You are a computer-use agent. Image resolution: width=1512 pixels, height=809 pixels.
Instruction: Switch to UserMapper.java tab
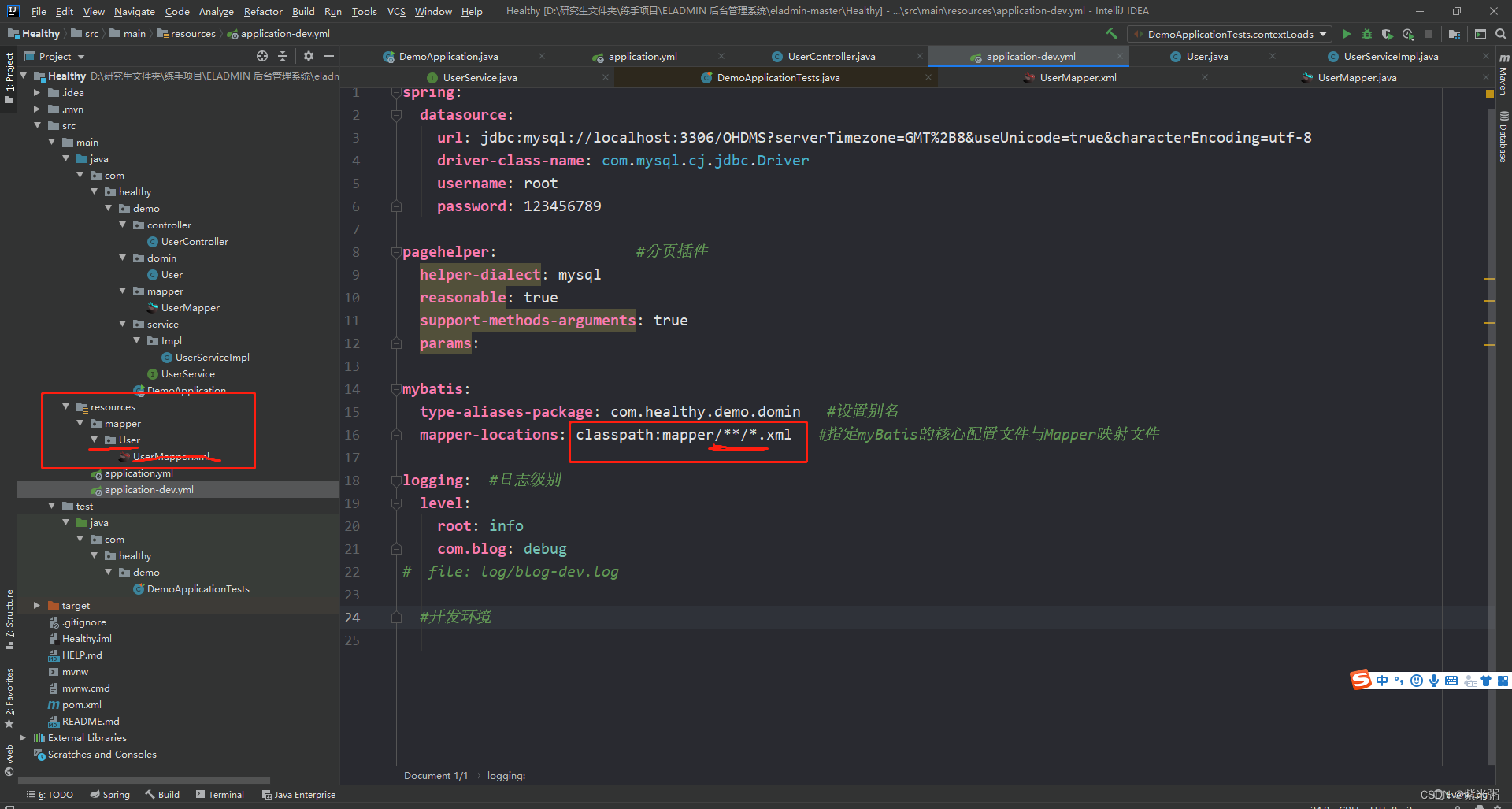pos(1357,77)
